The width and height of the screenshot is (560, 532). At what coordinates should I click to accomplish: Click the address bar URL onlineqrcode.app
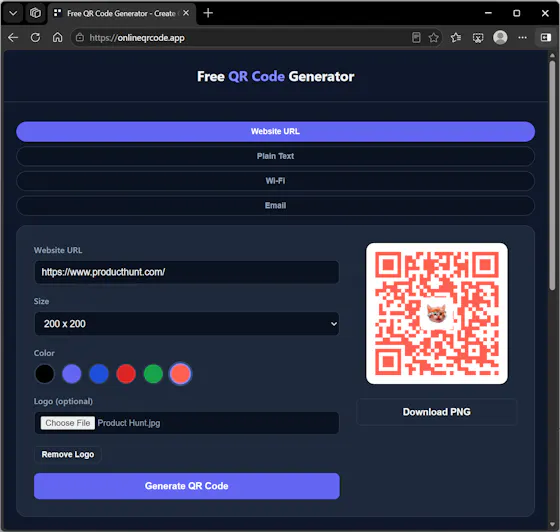pyautogui.click(x=137, y=38)
